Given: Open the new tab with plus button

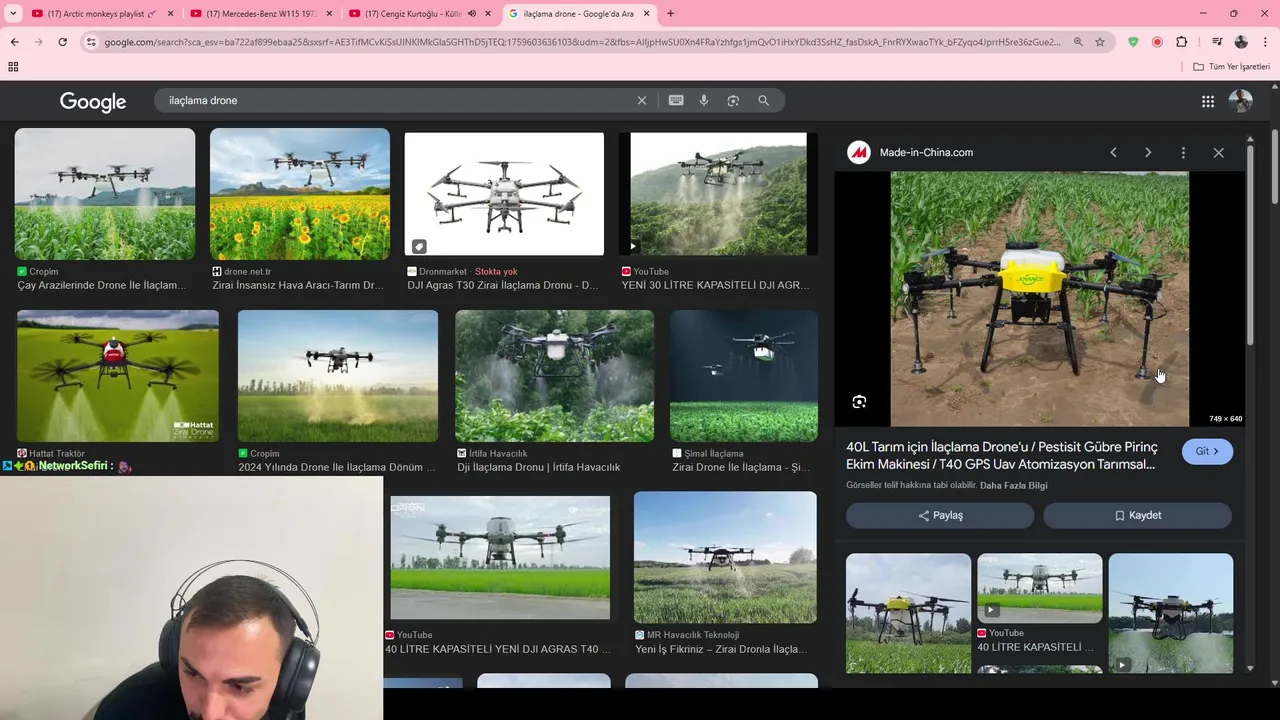Looking at the screenshot, I should point(670,14).
